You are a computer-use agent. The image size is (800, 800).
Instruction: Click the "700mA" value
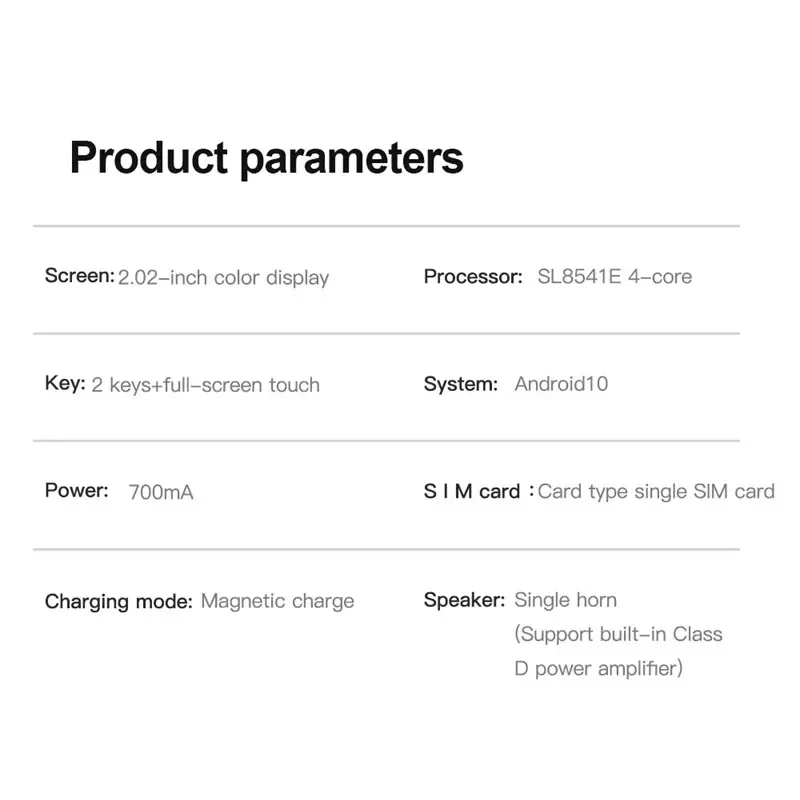coord(161,492)
